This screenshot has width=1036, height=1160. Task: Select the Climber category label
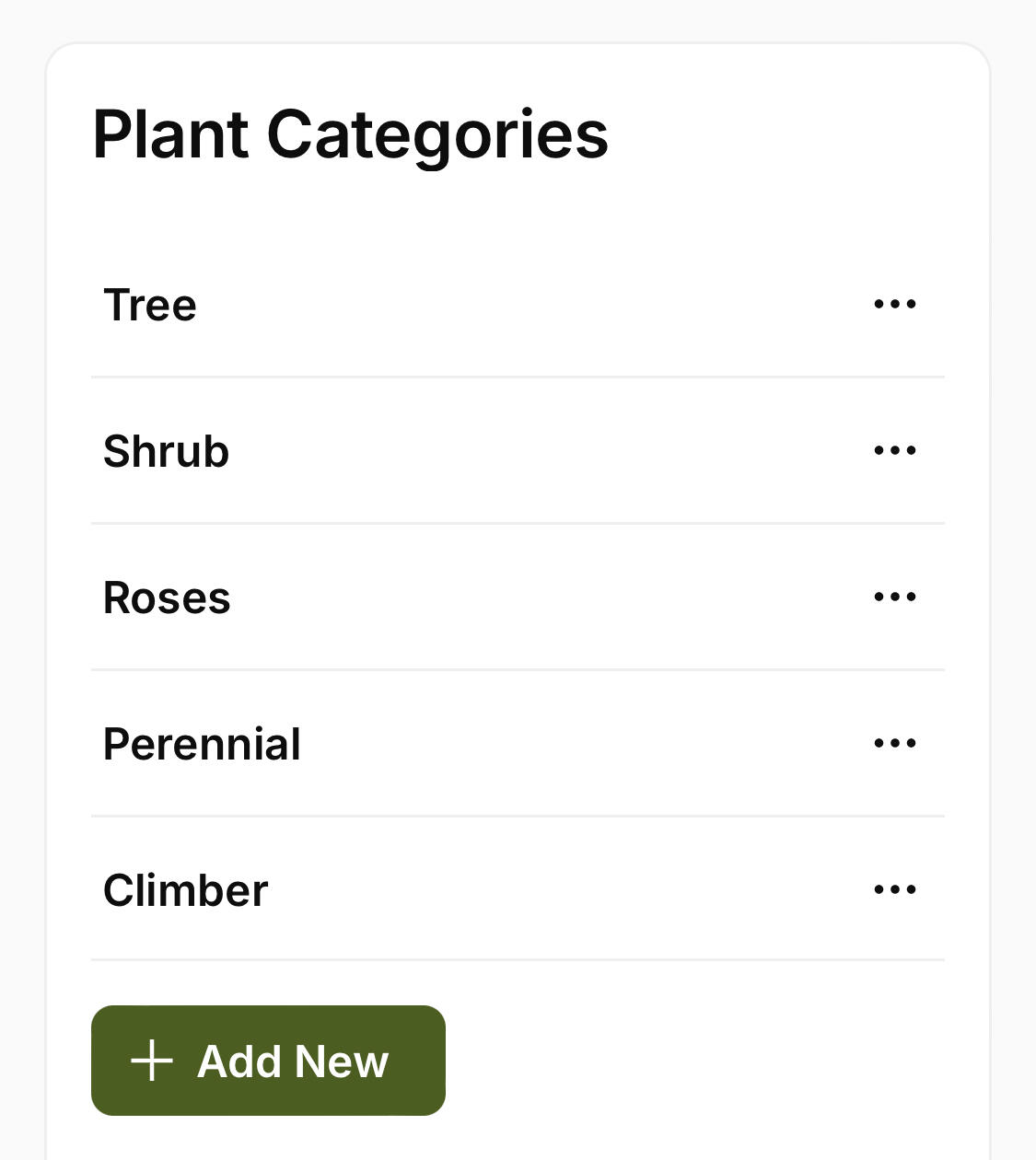pos(185,890)
